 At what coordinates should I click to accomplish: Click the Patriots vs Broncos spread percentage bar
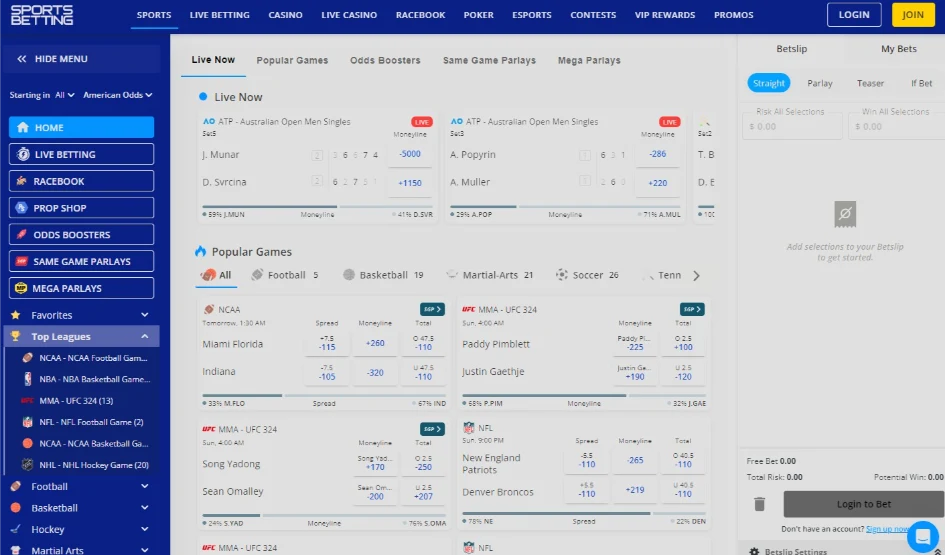(583, 514)
